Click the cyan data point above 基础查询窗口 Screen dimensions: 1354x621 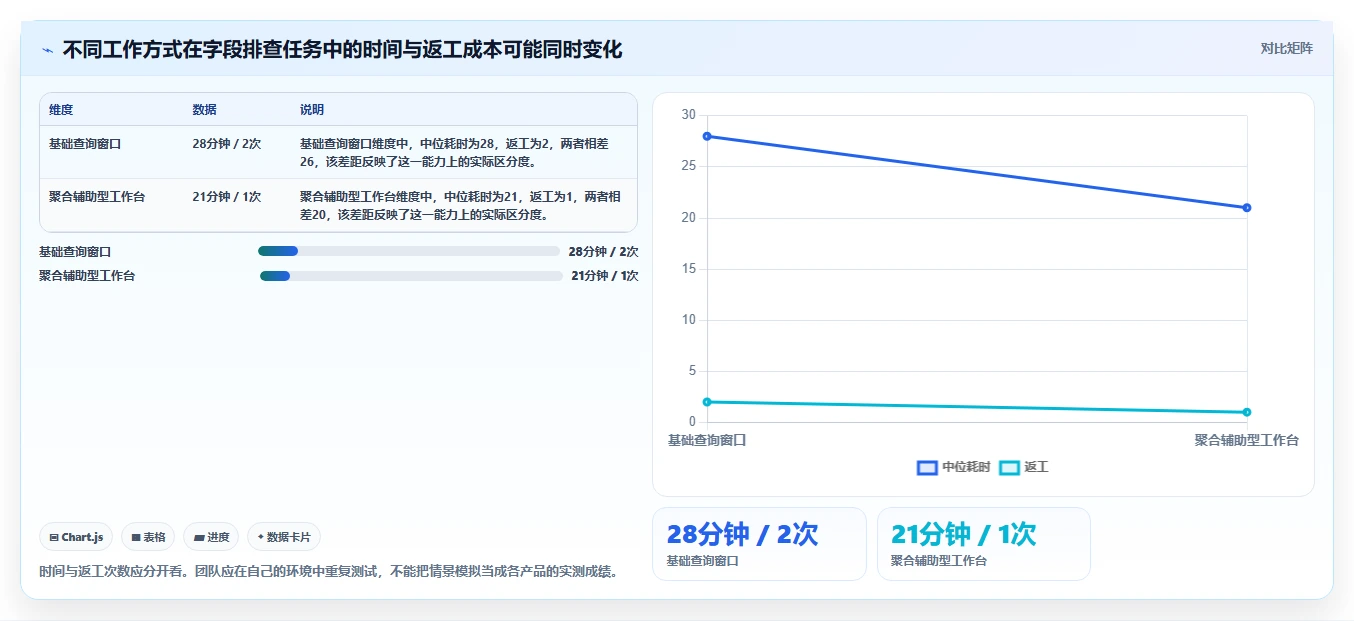coord(707,402)
